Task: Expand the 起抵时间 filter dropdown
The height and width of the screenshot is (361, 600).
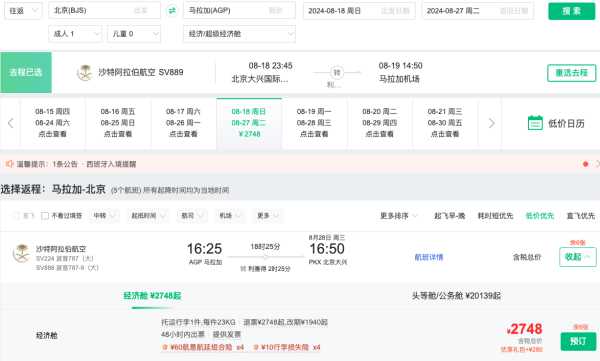Action: point(148,216)
